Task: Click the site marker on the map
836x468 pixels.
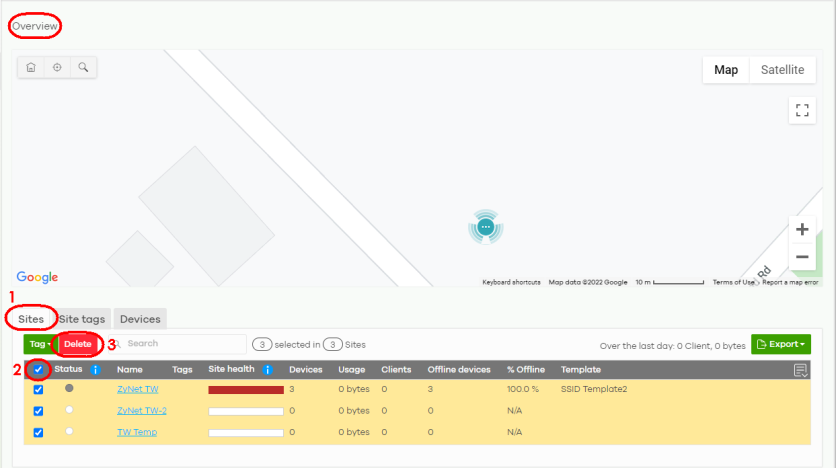Action: 485,227
